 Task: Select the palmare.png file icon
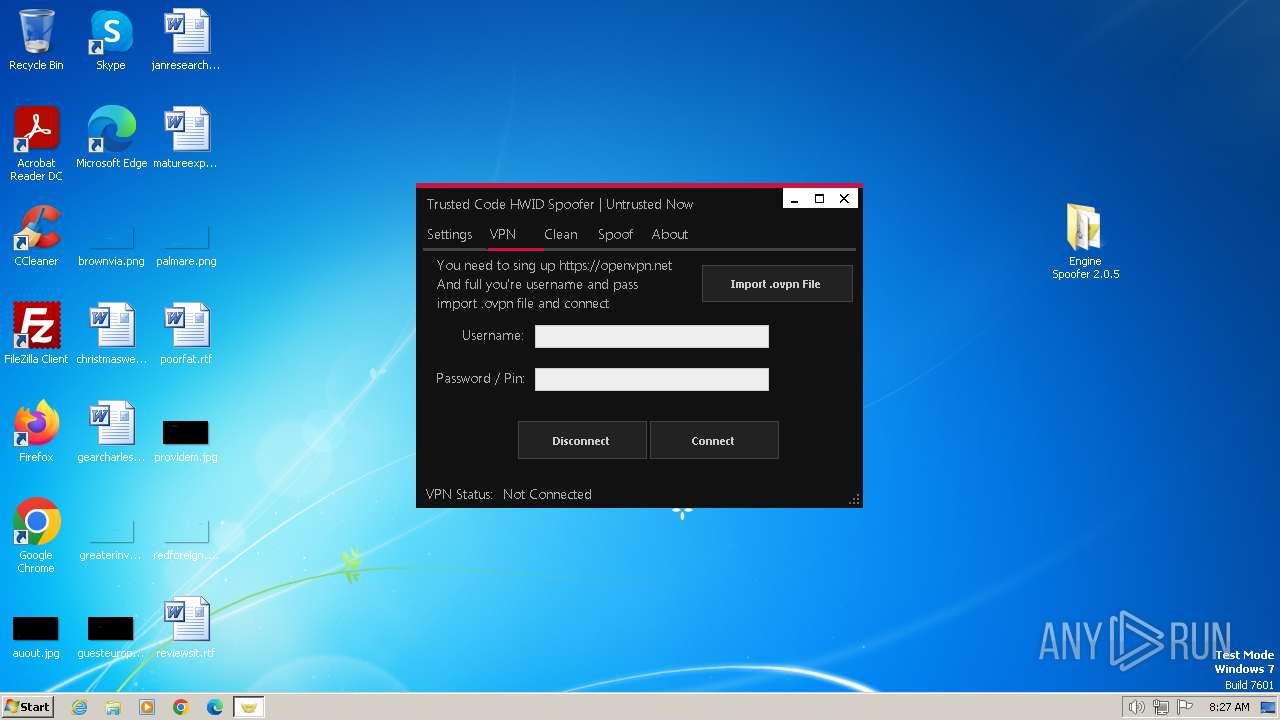coord(186,246)
